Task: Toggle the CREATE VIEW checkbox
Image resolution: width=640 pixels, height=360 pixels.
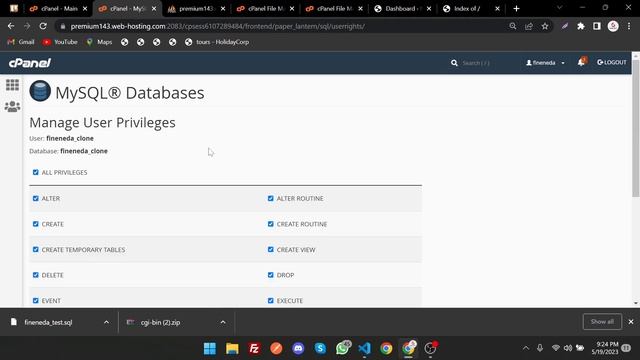Action: point(271,249)
